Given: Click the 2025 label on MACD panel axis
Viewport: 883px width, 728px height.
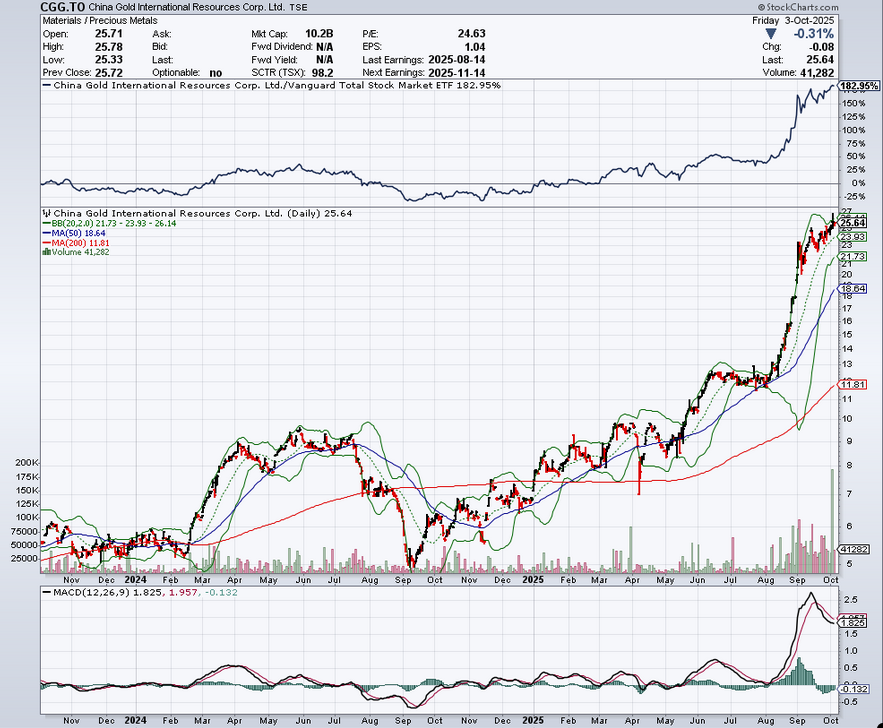Looking at the screenshot, I should click(x=533, y=720).
